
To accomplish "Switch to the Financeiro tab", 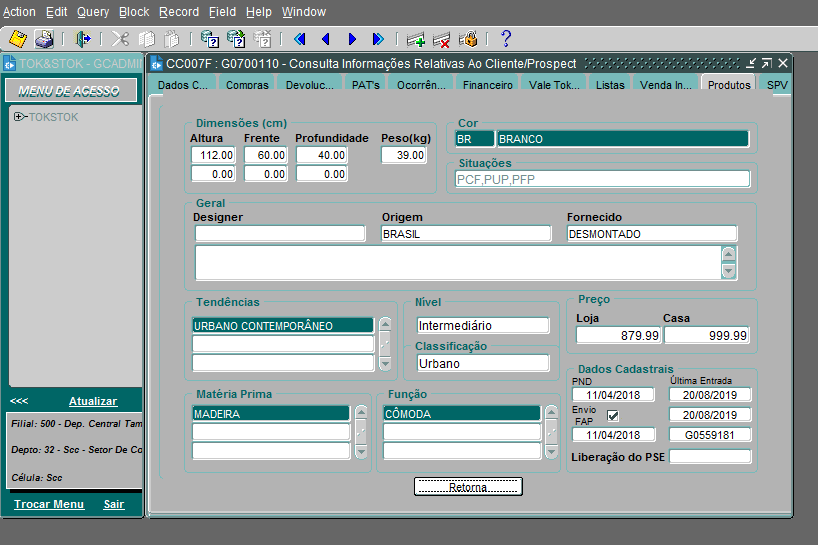I will pyautogui.click(x=488, y=84).
